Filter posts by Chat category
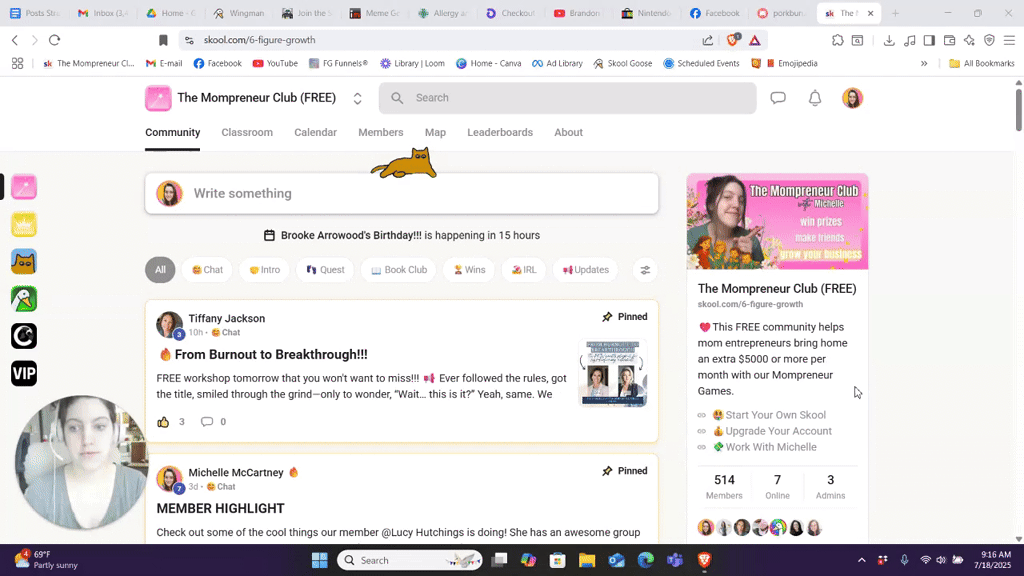The height and width of the screenshot is (576, 1024). click(207, 270)
